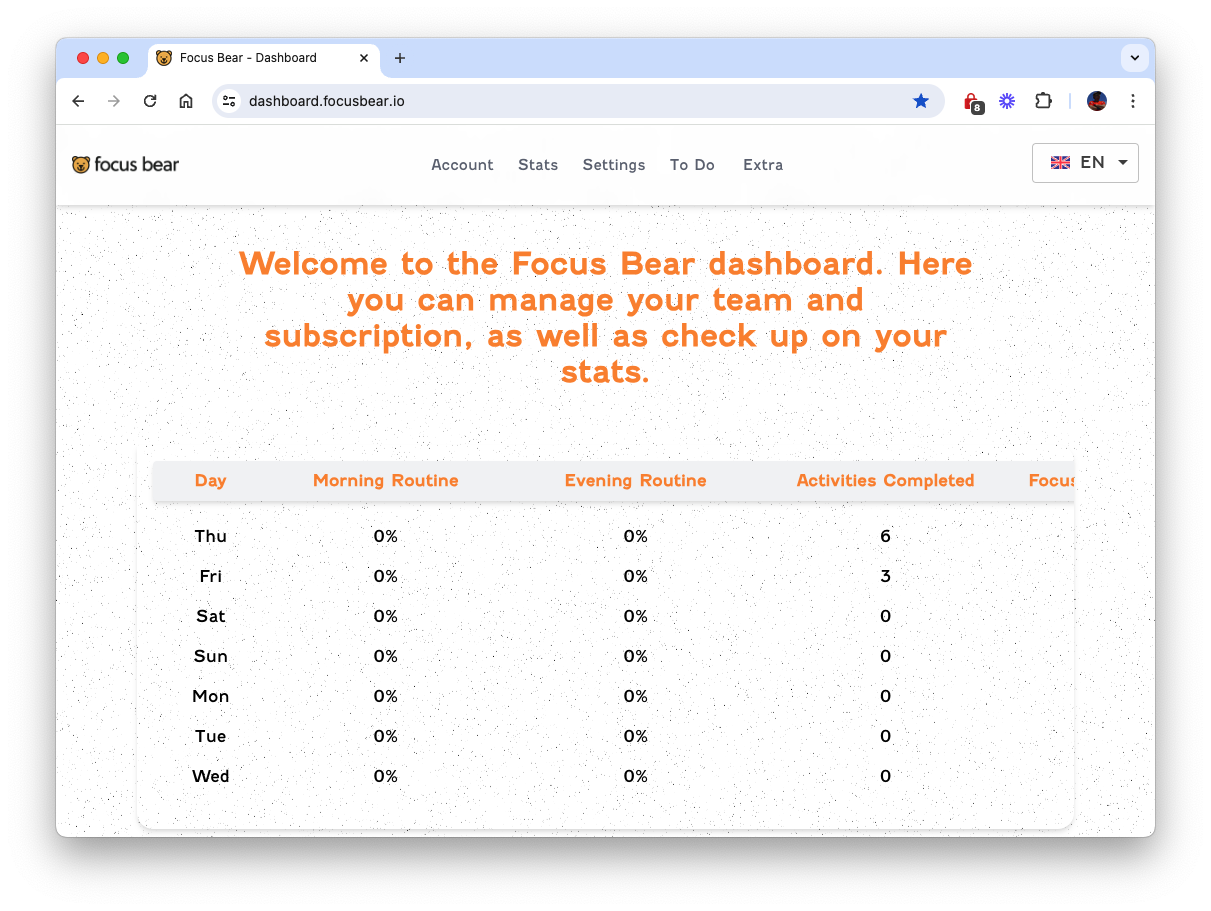
Task: Open the To Do menu
Action: tap(692, 165)
